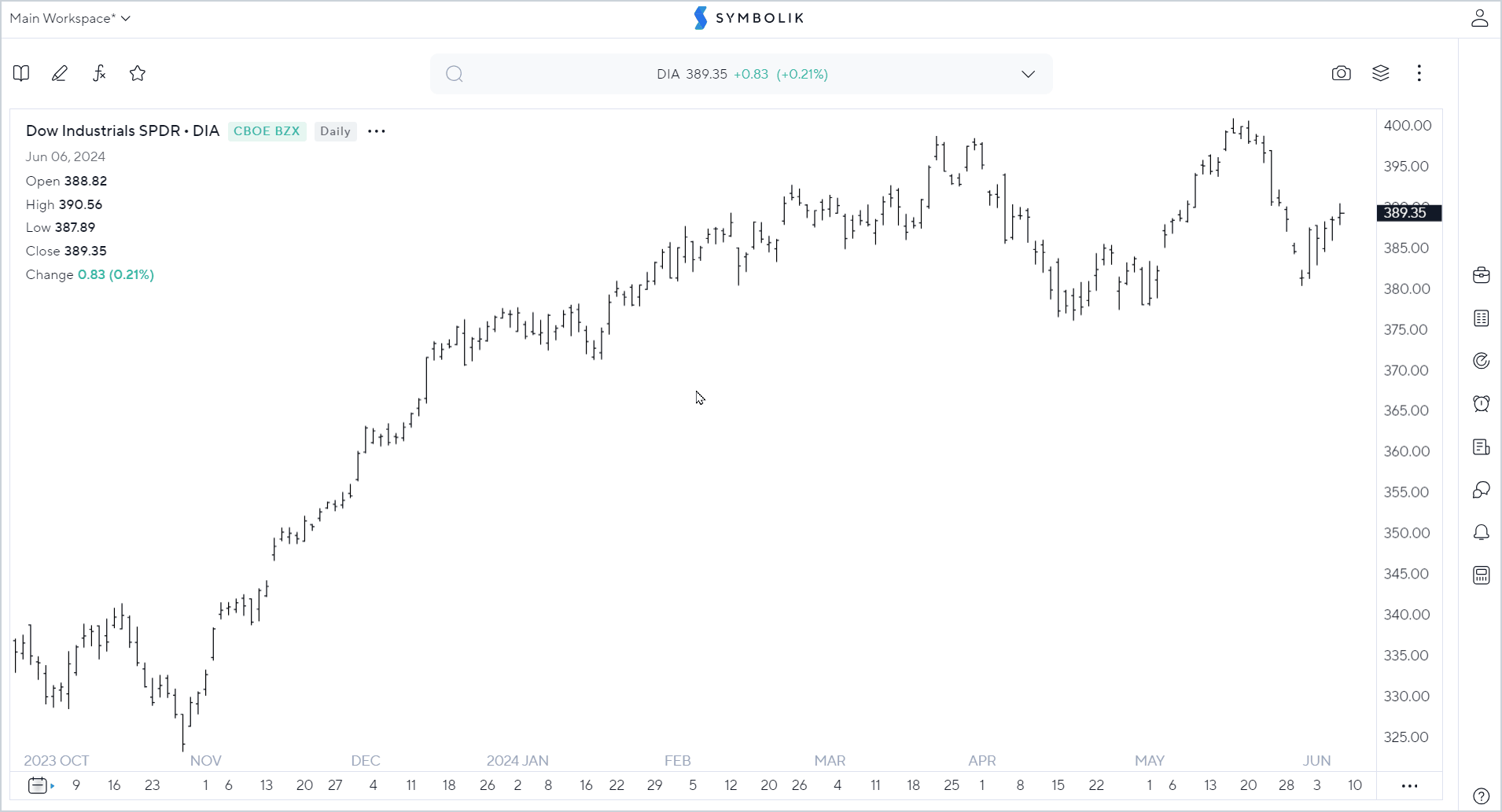The height and width of the screenshot is (812, 1502).
Task: Click the 400.00 price axis label
Action: [1408, 126]
